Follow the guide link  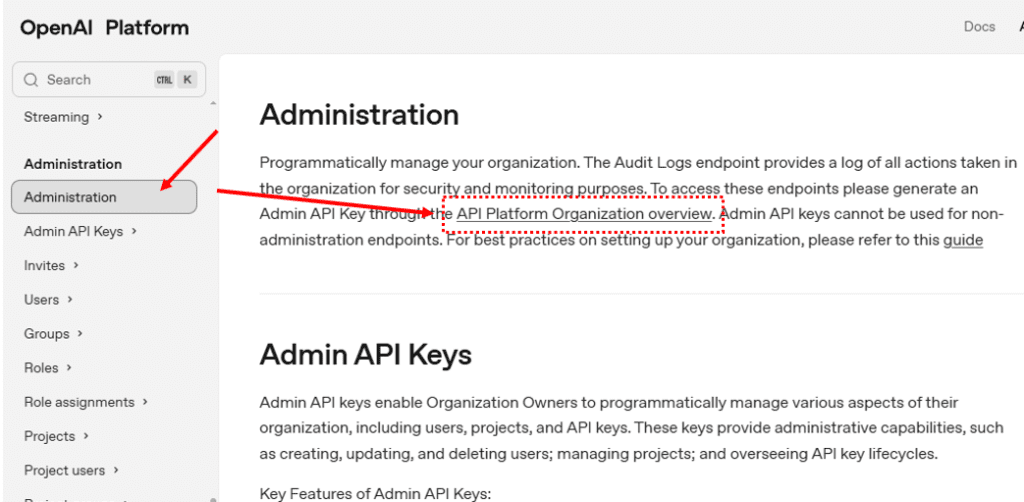963,240
